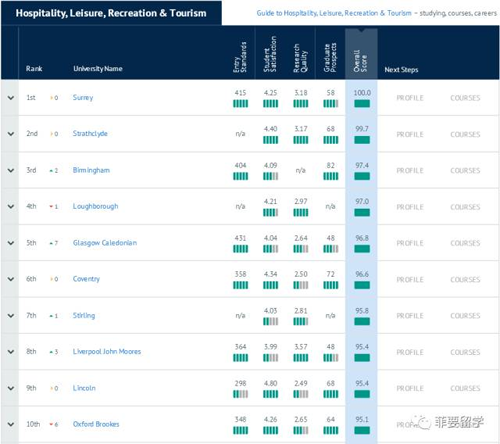Click Birmingham rank change indicator up 2
500x444 pixels.
tap(54, 171)
